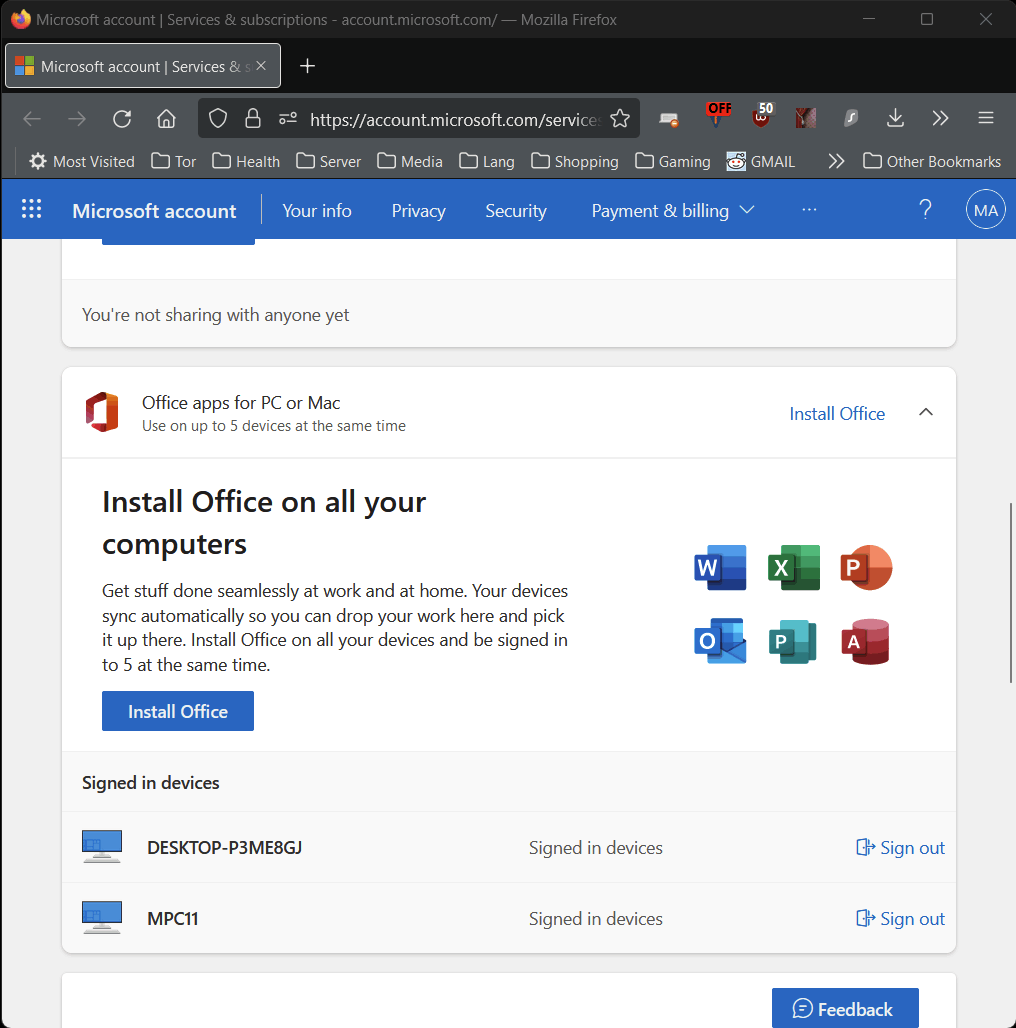Click the Install Office header link
Viewport: 1016px width, 1028px height.
(837, 414)
